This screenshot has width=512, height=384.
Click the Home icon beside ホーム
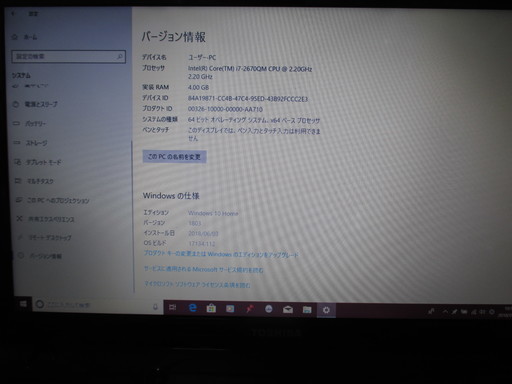15,37
